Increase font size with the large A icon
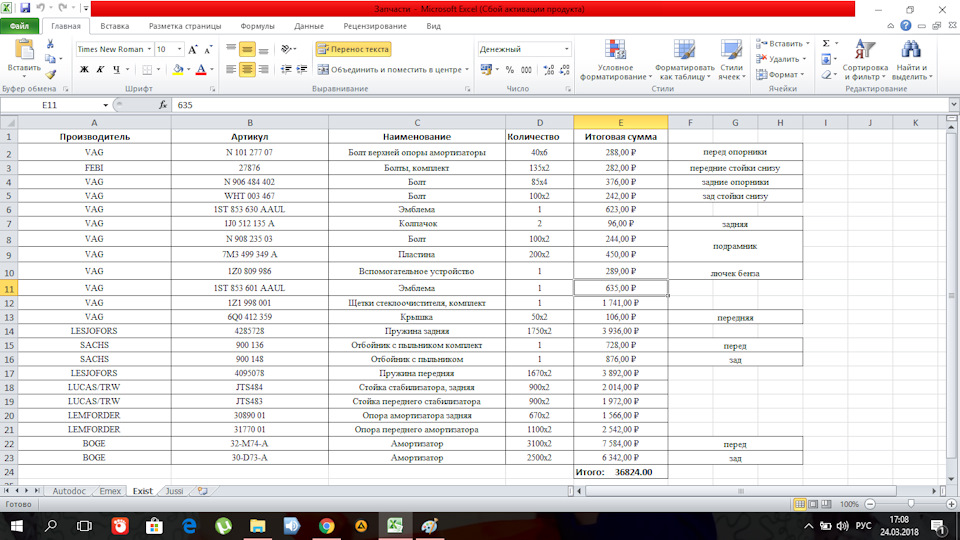 [193, 50]
